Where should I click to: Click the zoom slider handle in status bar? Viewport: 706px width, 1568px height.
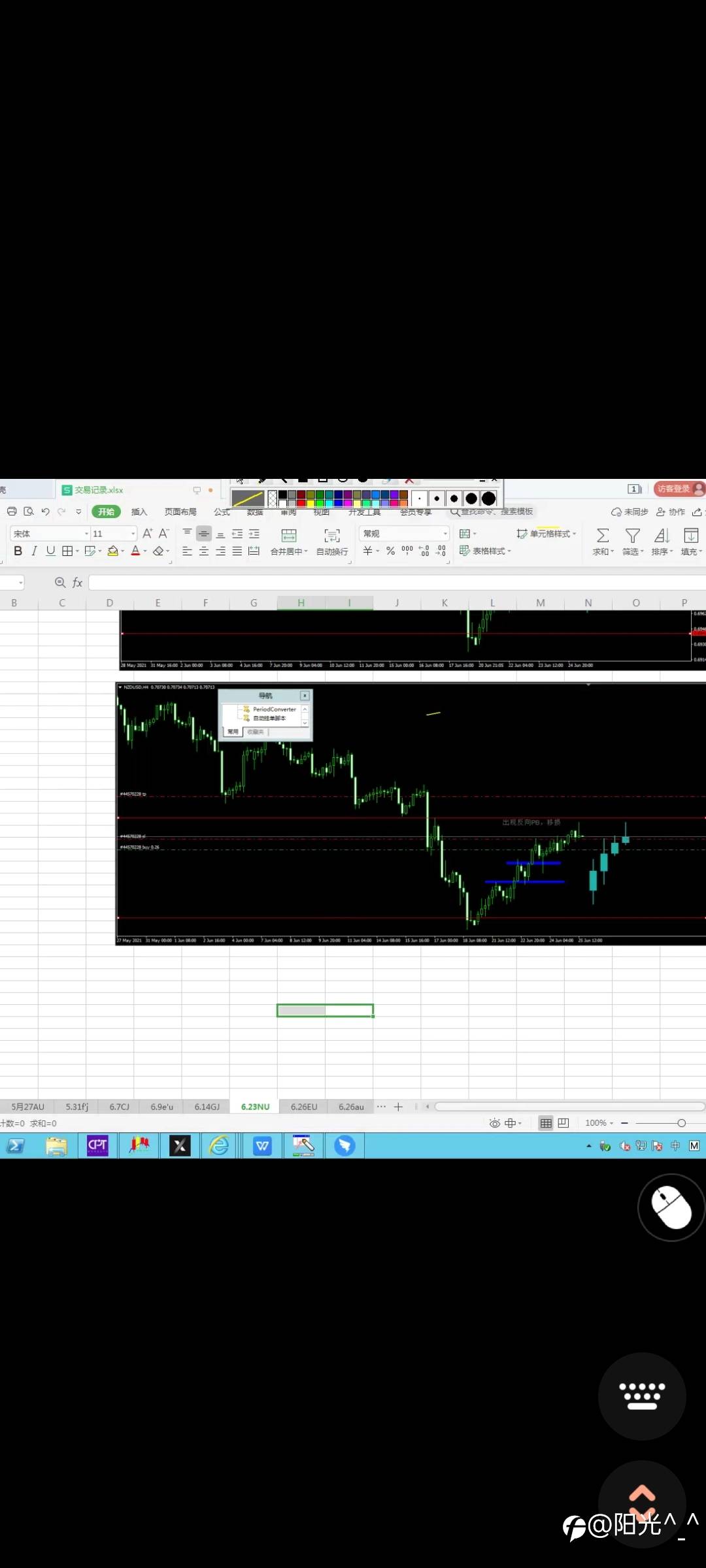point(681,1123)
